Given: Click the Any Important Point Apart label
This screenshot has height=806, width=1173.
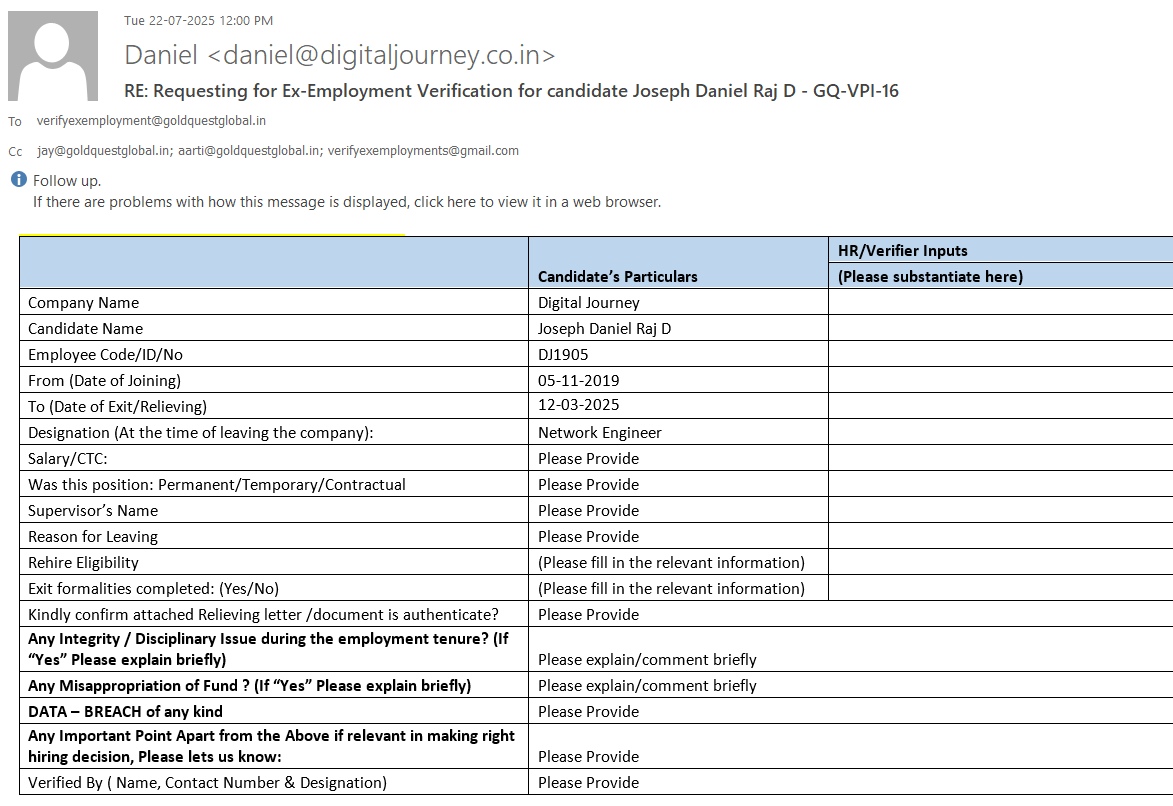Looking at the screenshot, I should (x=272, y=746).
